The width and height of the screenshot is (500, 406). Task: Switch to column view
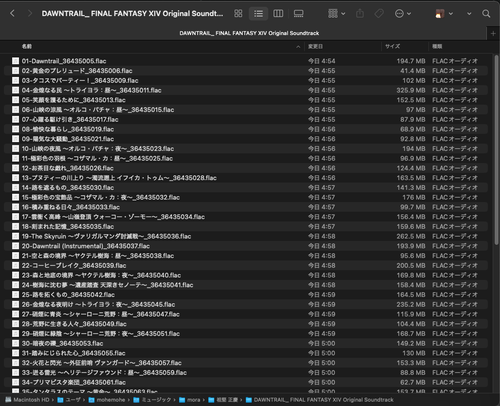pos(278,13)
